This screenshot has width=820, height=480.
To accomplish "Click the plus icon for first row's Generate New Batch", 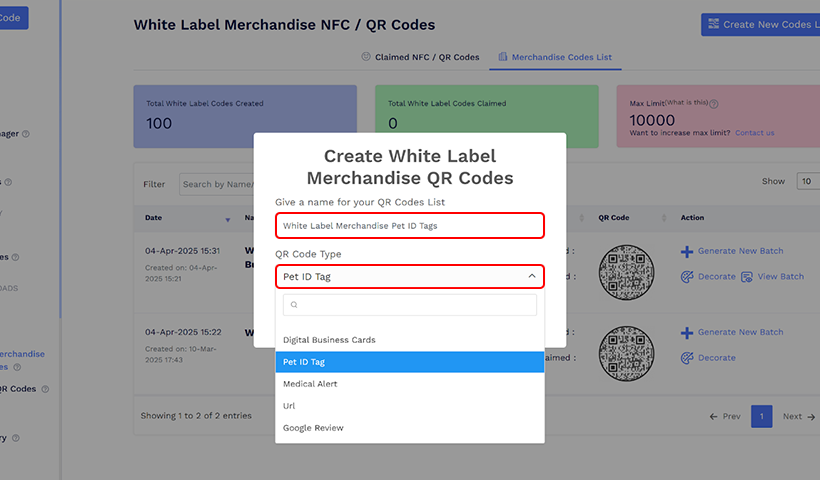I will (x=687, y=251).
